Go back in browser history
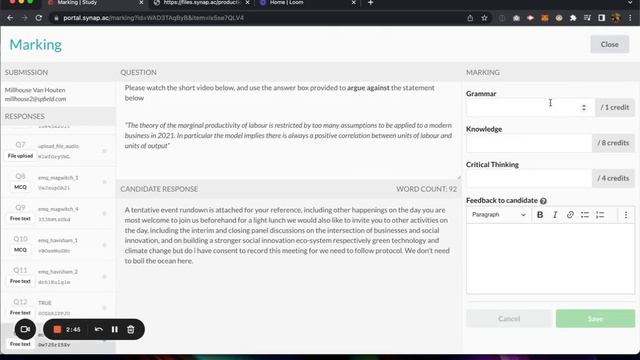The height and width of the screenshot is (360, 640). click(10, 18)
